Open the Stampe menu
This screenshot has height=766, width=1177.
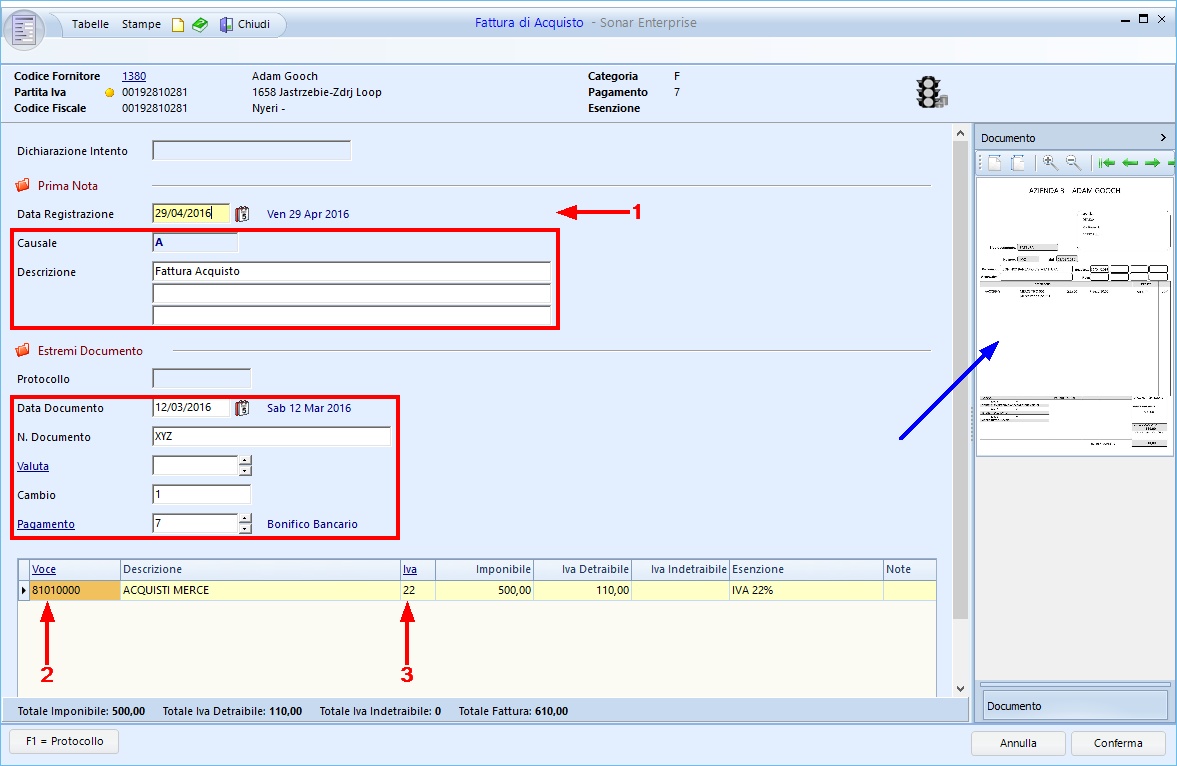[141, 24]
